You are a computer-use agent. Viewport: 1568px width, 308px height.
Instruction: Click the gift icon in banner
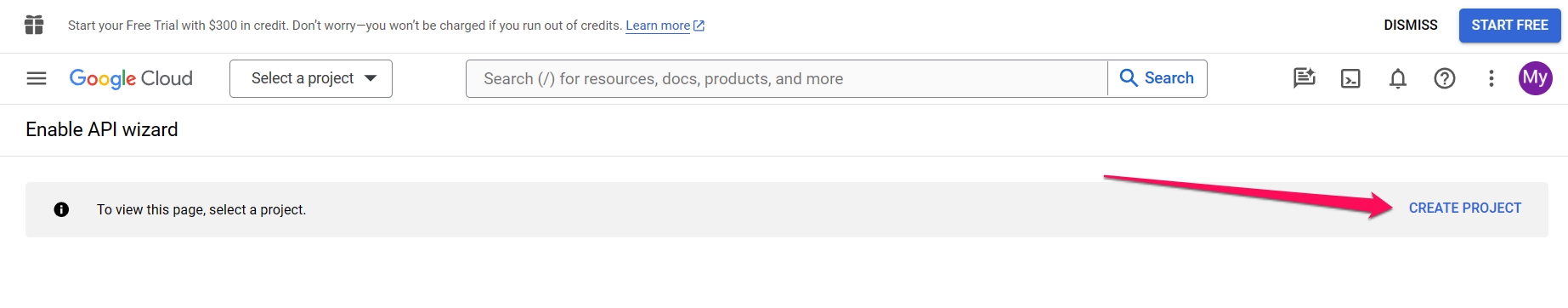(x=34, y=25)
